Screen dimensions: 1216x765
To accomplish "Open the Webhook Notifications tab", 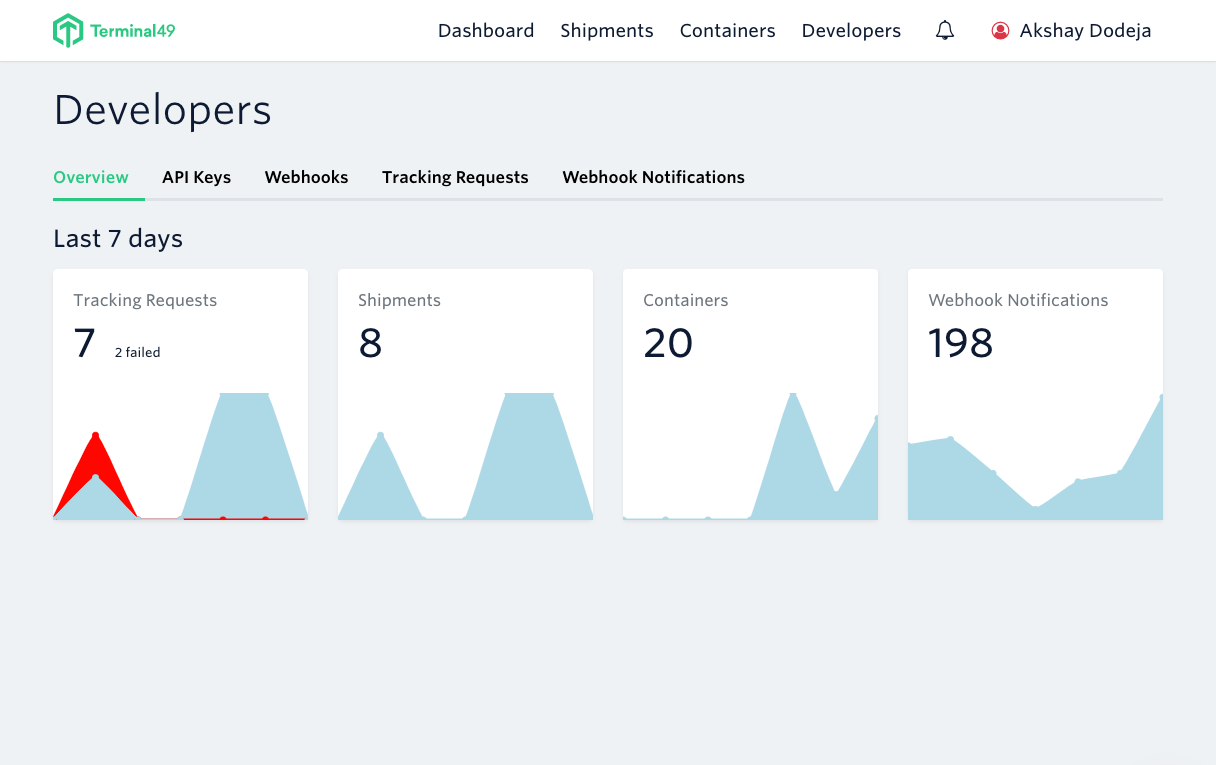I will point(653,177).
